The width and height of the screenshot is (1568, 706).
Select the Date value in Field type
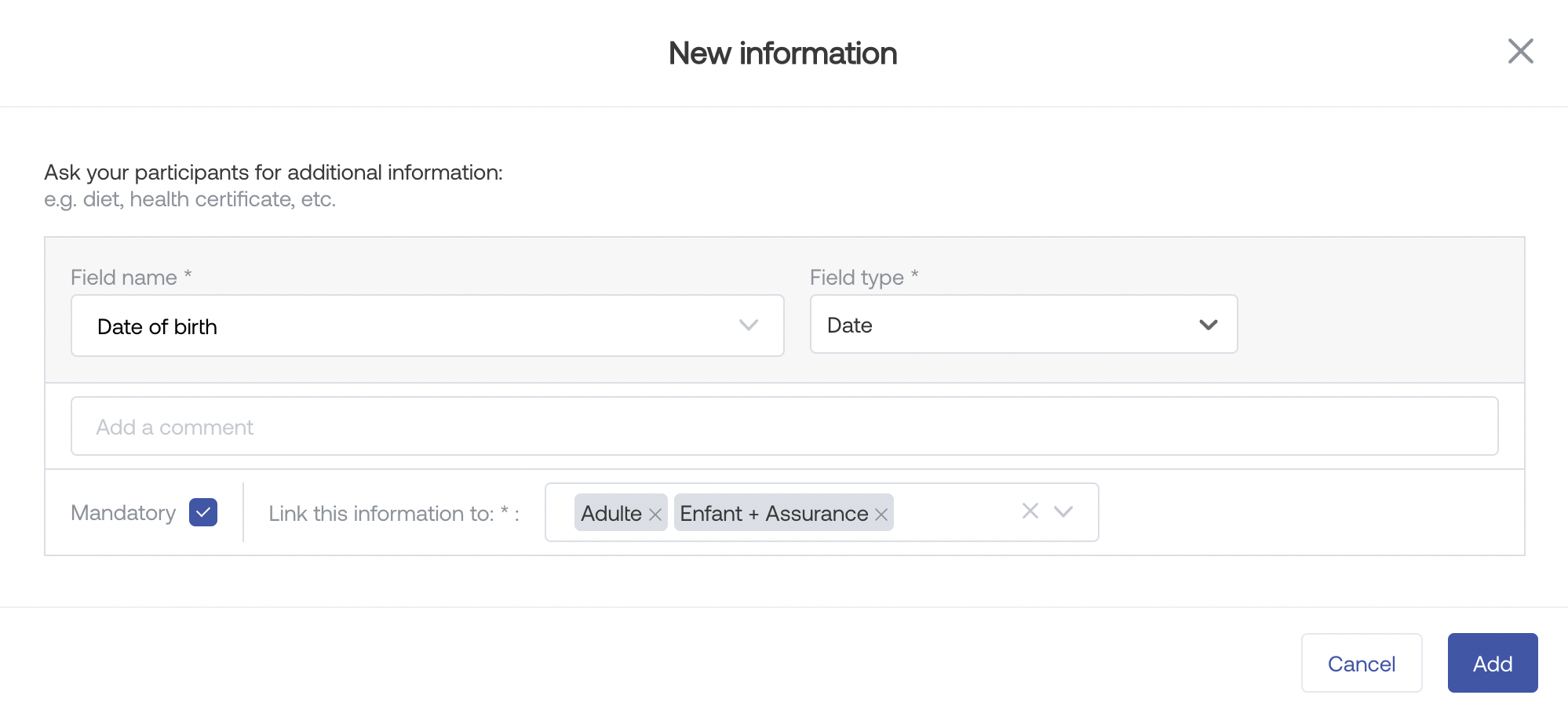tap(850, 326)
